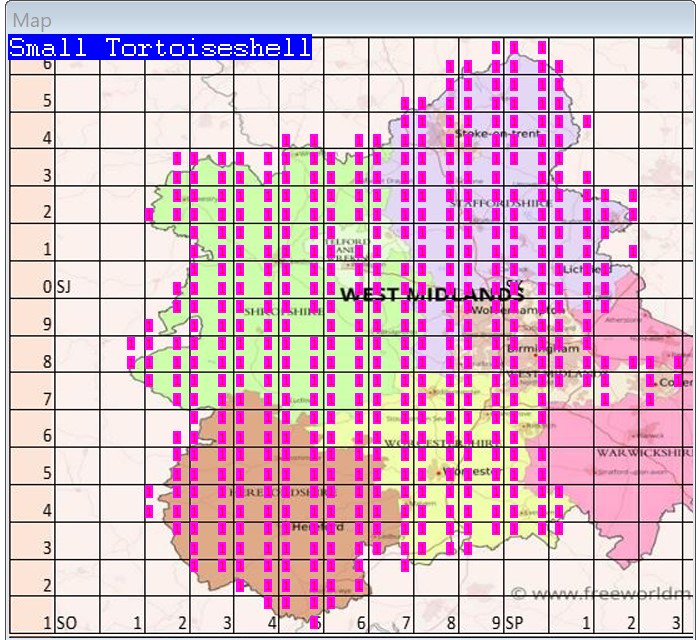This screenshot has width=699, height=640.
Task: Click the Hereford city label
Action: (318, 526)
